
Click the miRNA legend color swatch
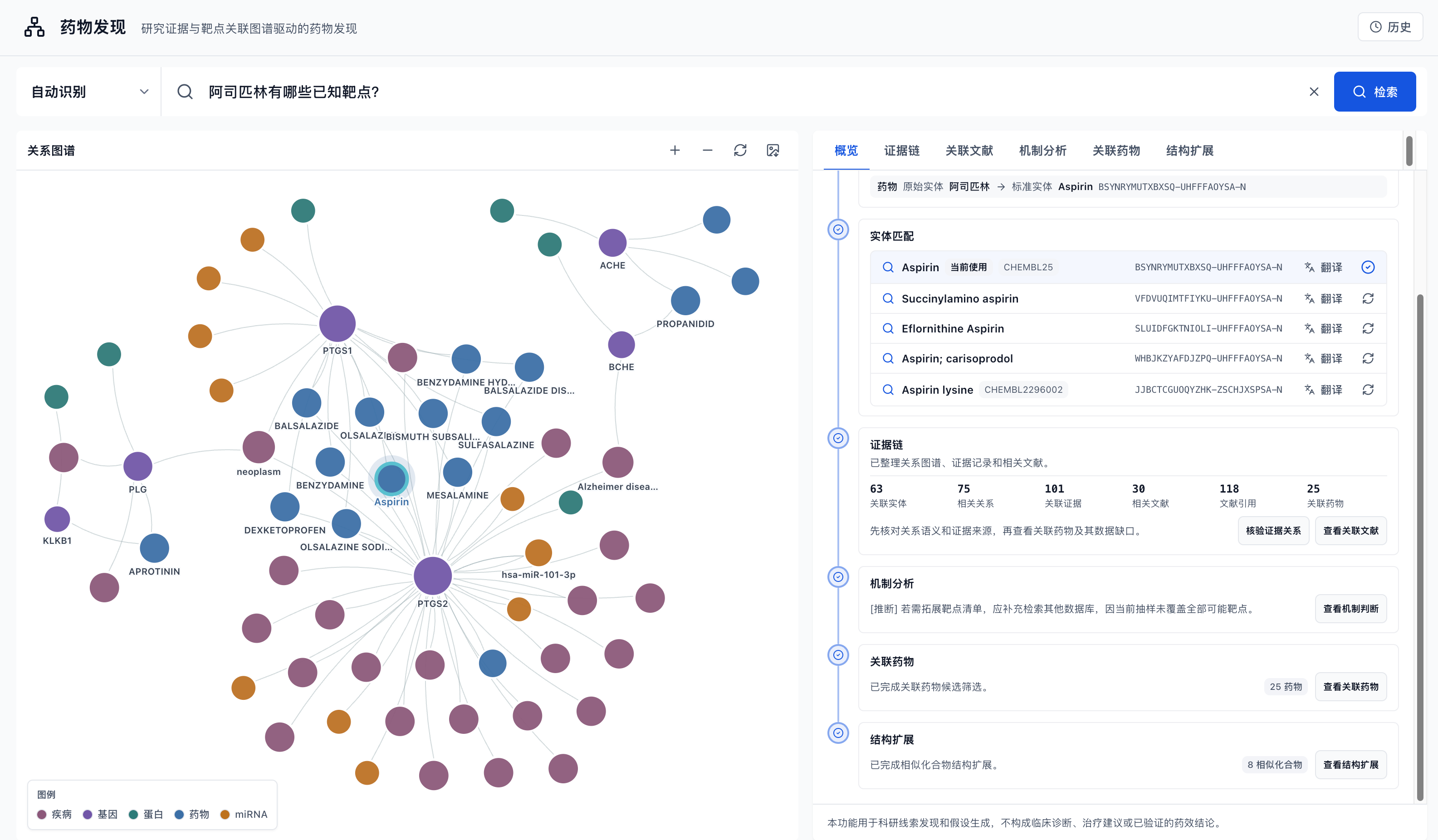pos(225,814)
